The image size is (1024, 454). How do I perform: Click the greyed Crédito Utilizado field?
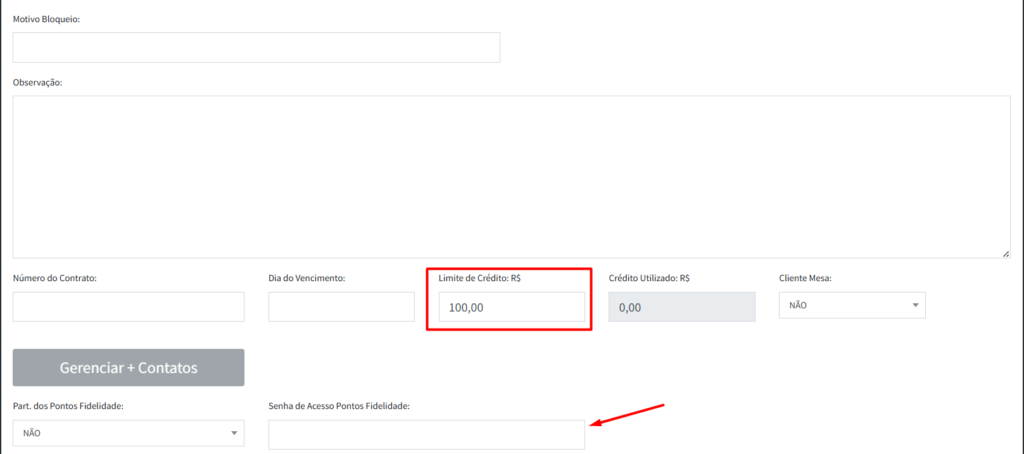(682, 308)
